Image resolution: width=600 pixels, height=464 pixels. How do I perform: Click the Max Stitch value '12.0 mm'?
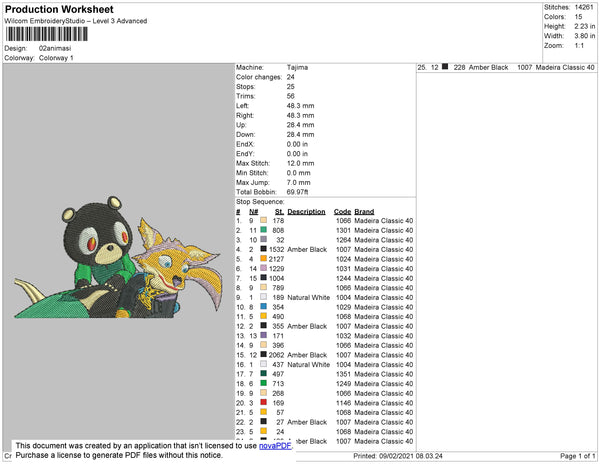click(300, 163)
